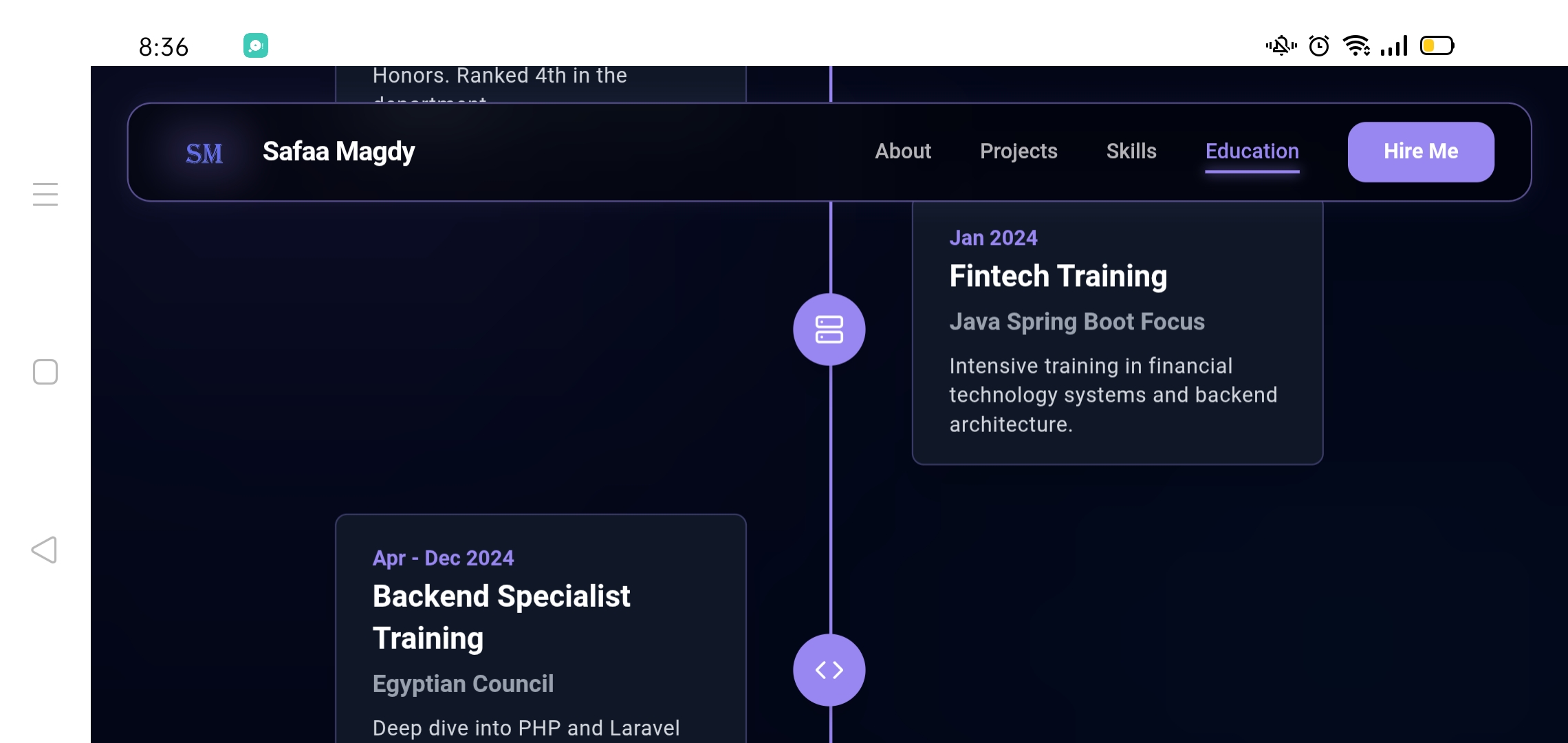This screenshot has width=1568, height=743.
Task: Tap the cellular signal strength icon
Action: [1394, 46]
